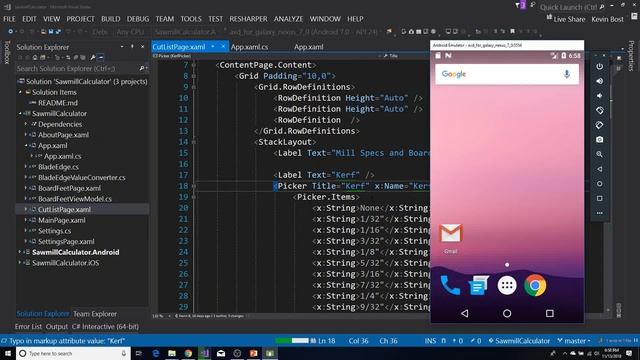Open the RESHARPER menu
640x360 pixels.
click(x=248, y=19)
